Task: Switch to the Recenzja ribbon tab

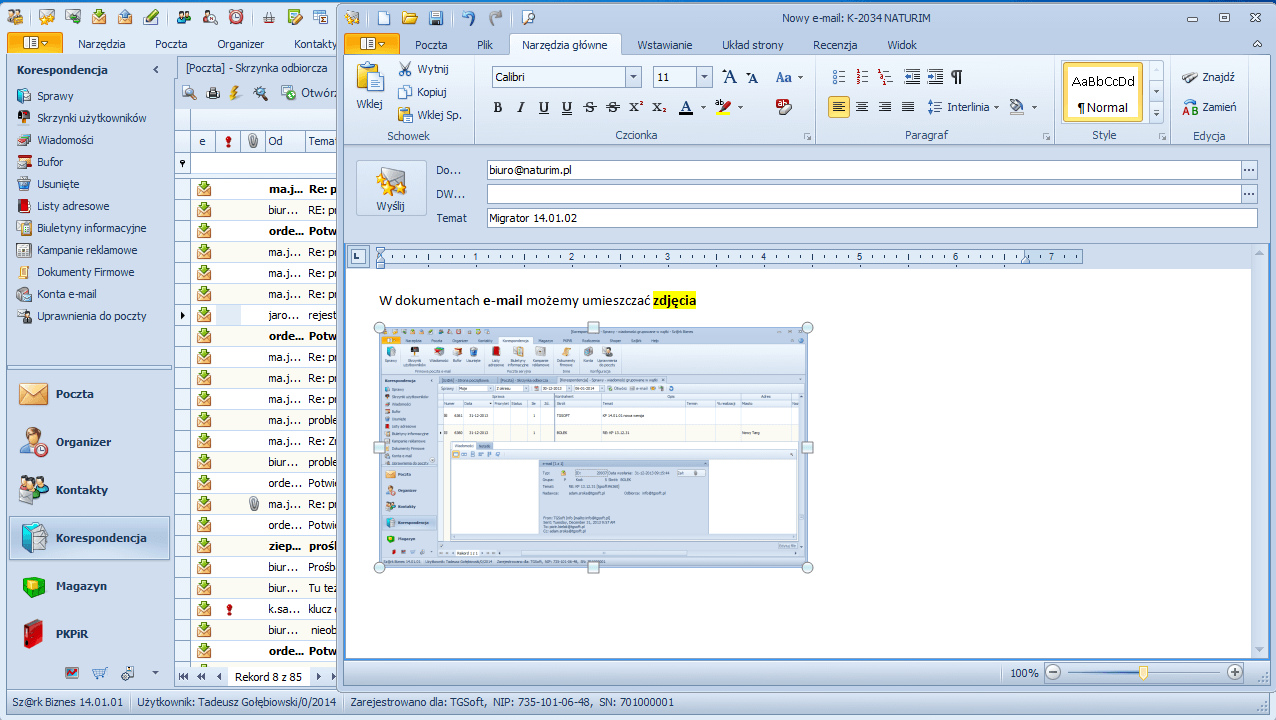Action: [835, 44]
